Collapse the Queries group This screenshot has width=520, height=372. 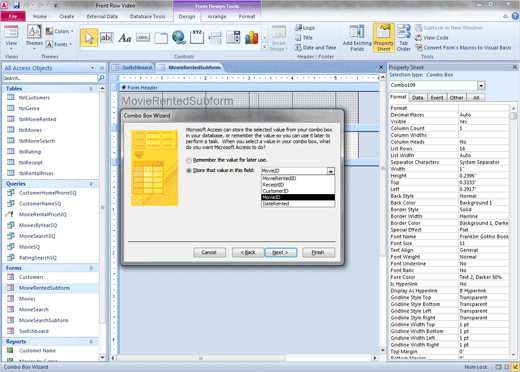pos(91,184)
